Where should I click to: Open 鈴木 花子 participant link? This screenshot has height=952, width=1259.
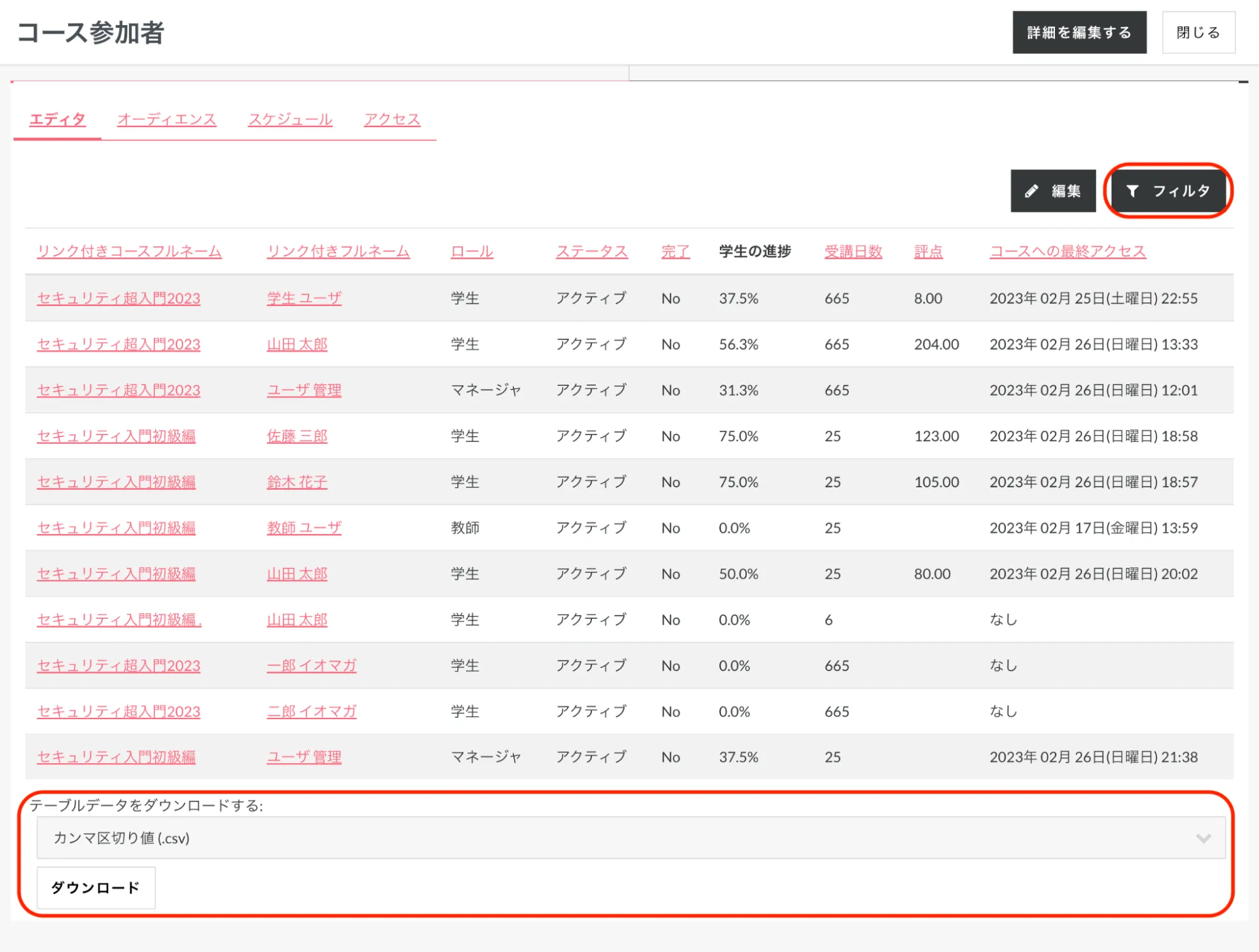[x=297, y=482]
